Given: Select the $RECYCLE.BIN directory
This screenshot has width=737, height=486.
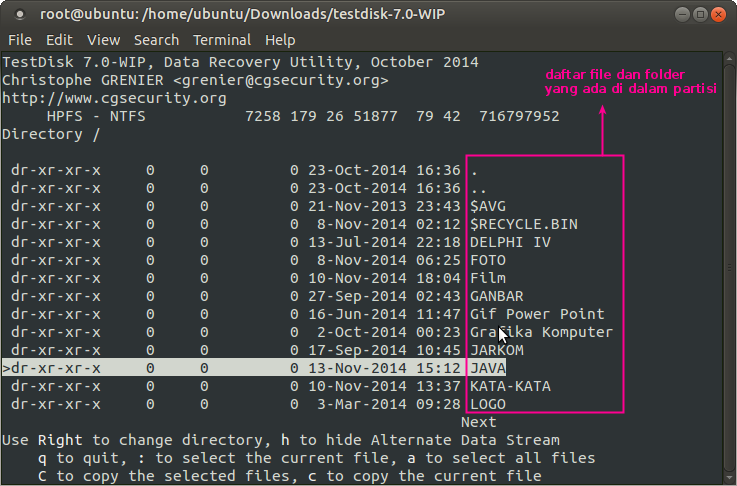Looking at the screenshot, I should coord(523,224).
